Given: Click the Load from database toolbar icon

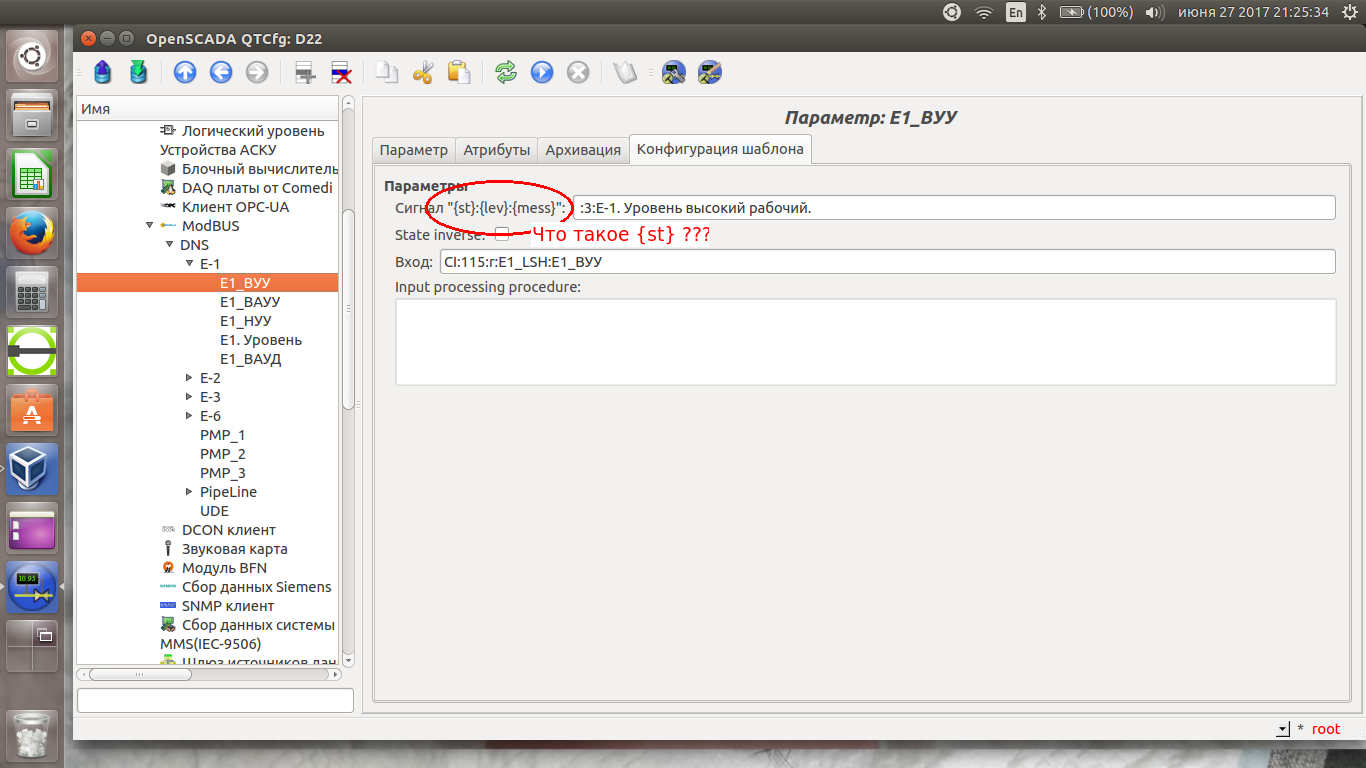Looking at the screenshot, I should [x=103, y=72].
